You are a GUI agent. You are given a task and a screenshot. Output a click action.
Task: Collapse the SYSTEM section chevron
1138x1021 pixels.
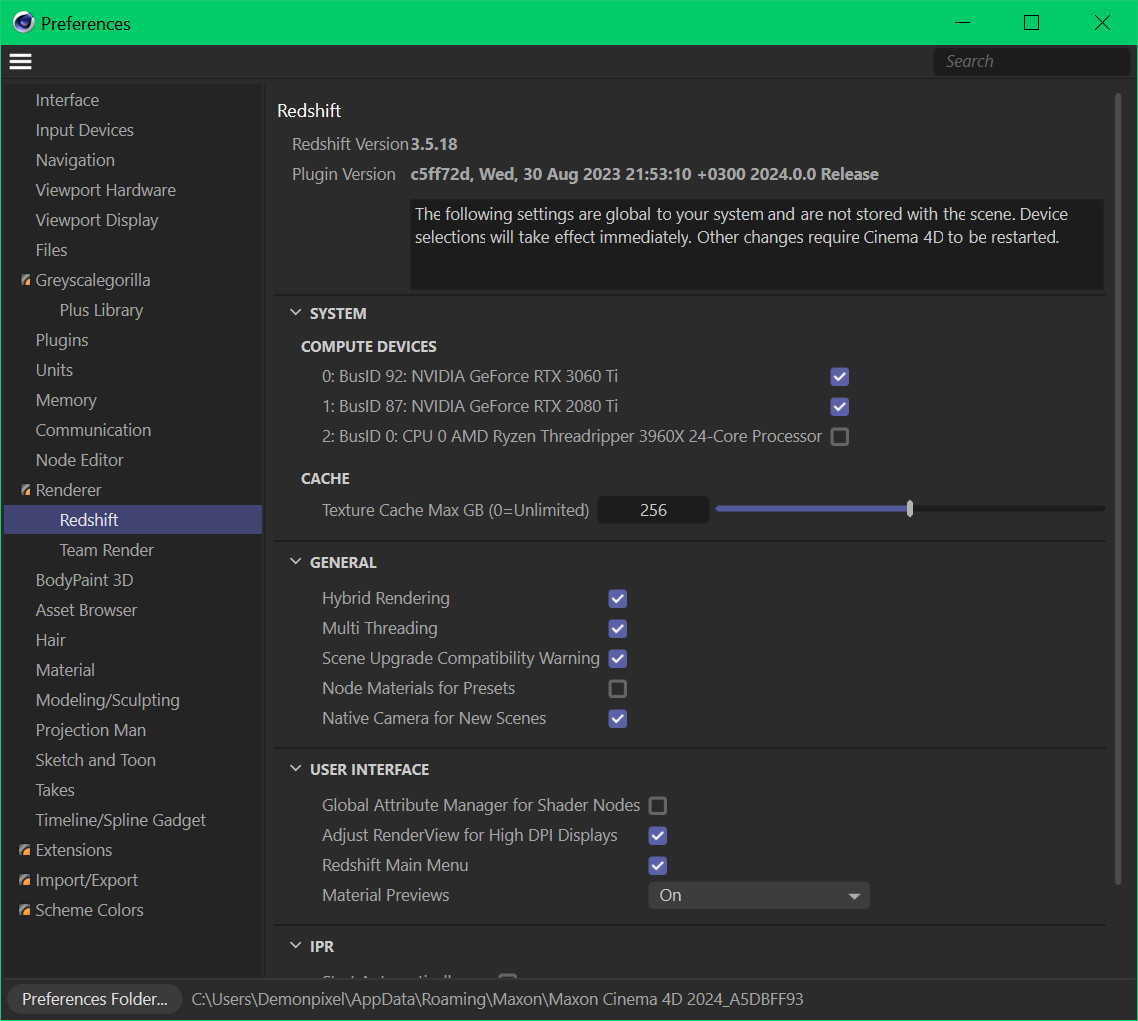(295, 313)
